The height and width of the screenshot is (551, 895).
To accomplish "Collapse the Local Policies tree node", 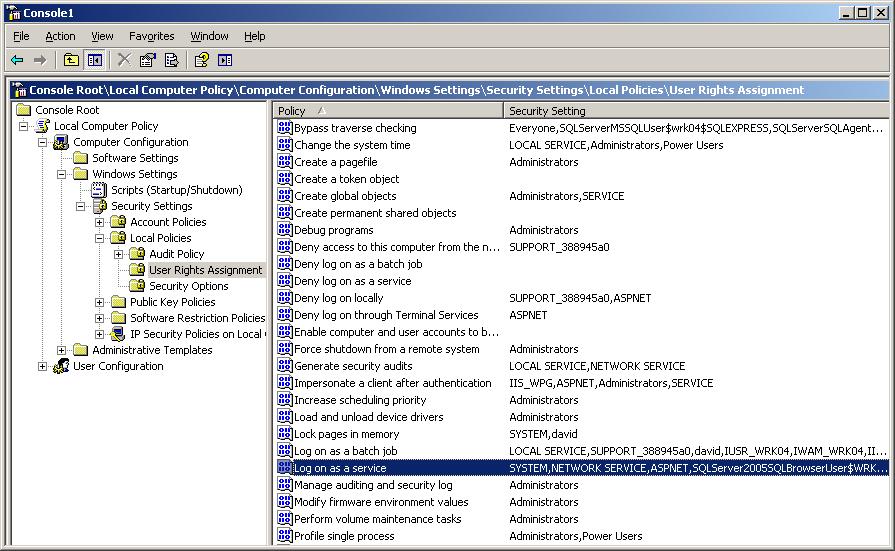I will (x=100, y=238).
